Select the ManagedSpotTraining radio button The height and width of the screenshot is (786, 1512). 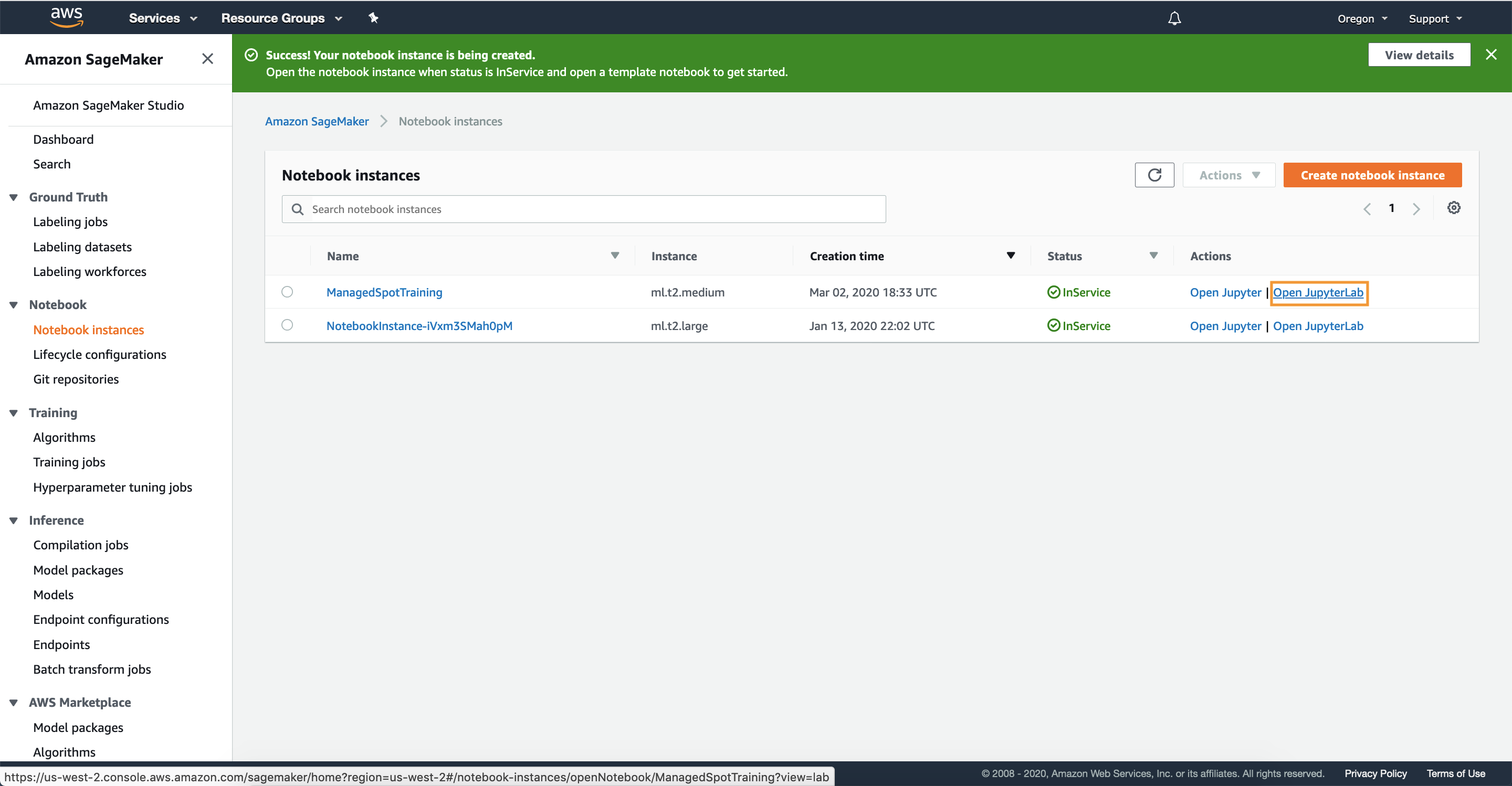click(287, 292)
